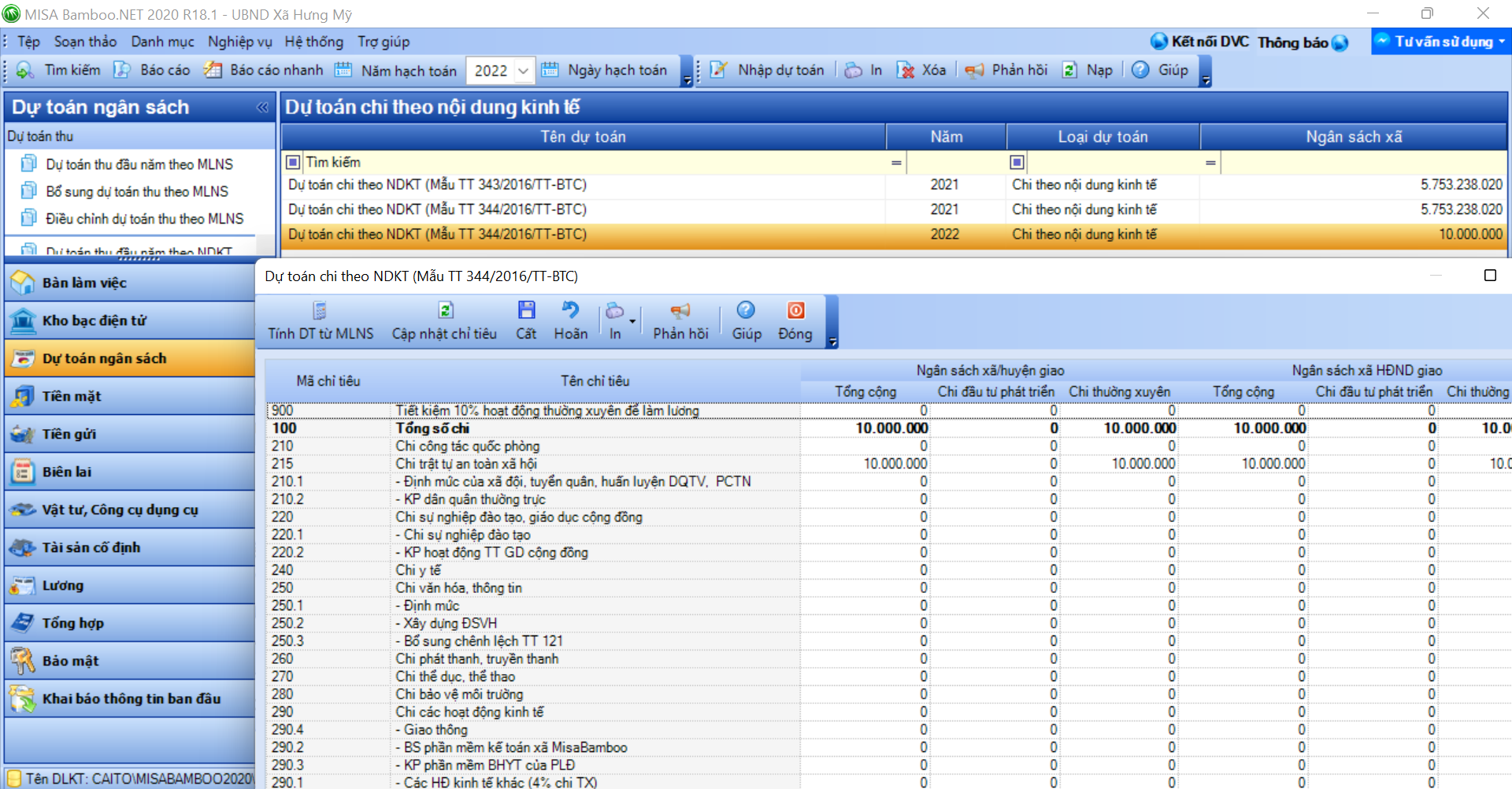
Task: Click Nhập dự toán toolbar icon
Action: pos(718,70)
